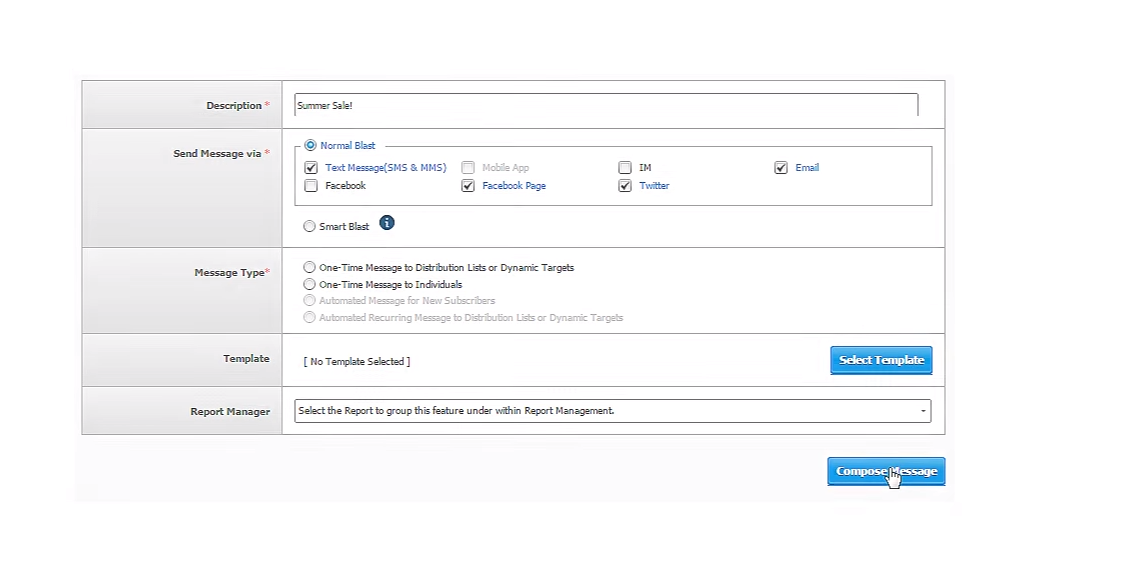1134x582 pixels.
Task: Open the Report Manager dropdown
Action: coord(612,411)
